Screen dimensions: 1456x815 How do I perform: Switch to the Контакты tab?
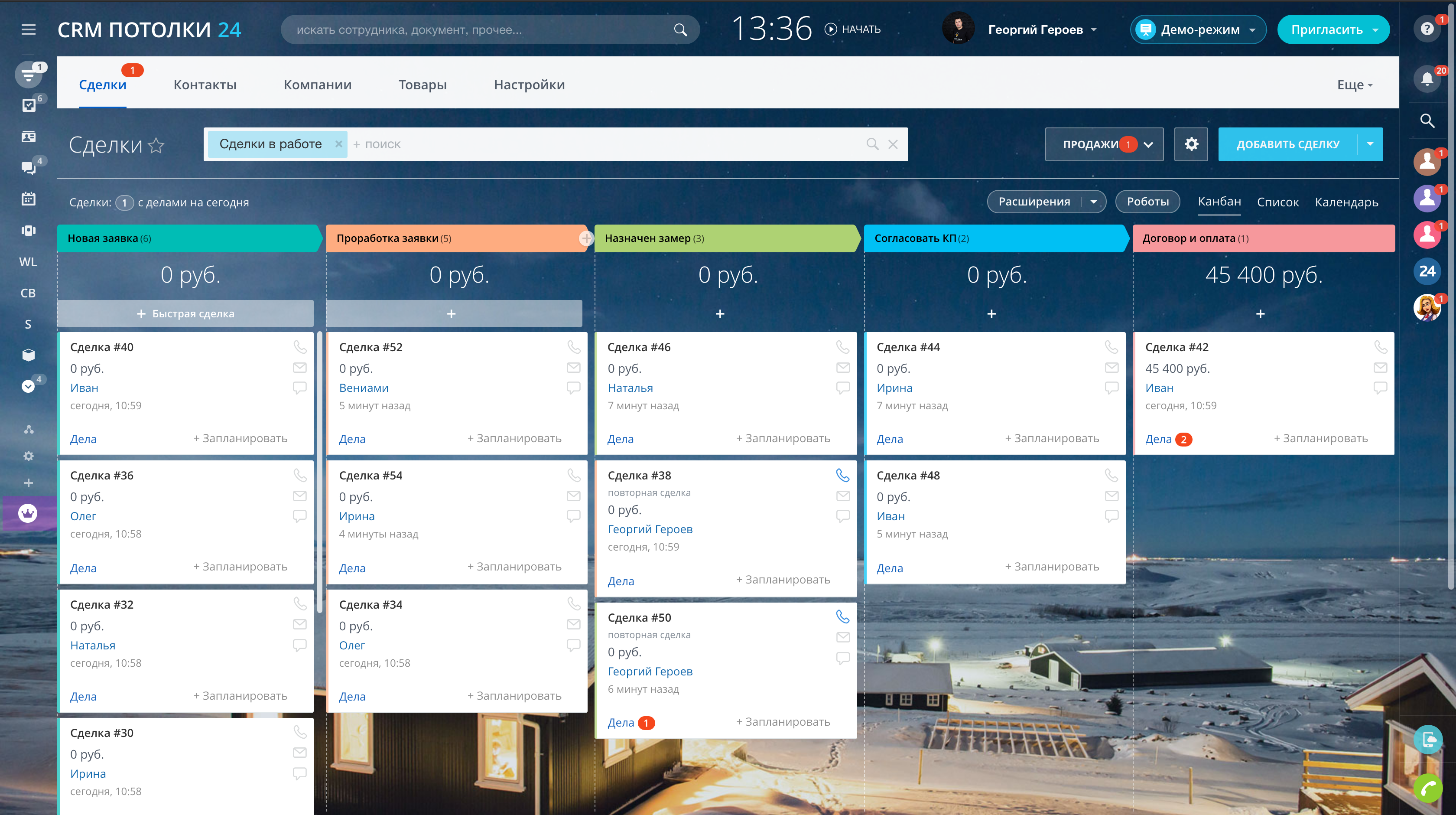tap(205, 85)
